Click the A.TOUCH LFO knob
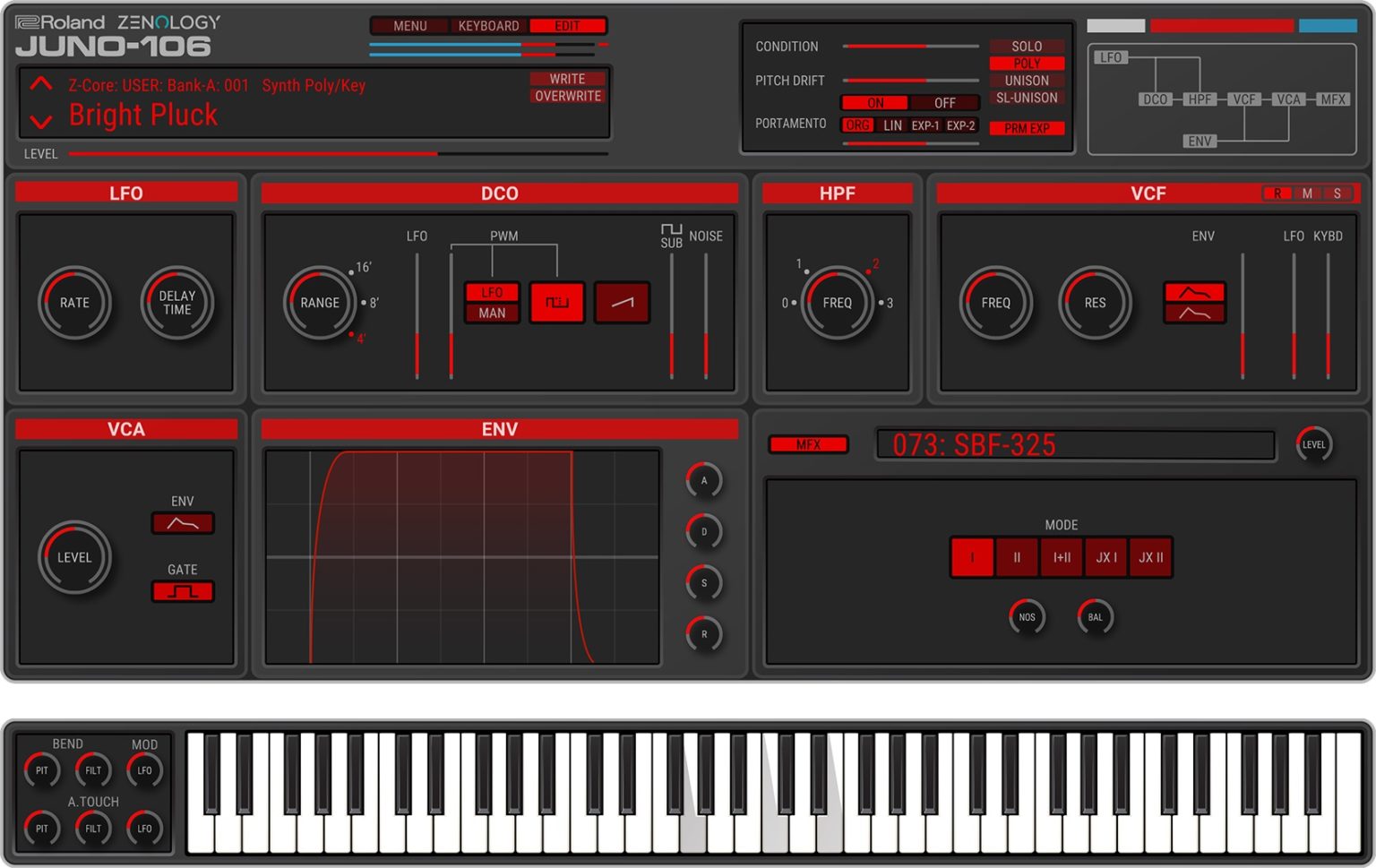Image resolution: width=1376 pixels, height=868 pixels. point(144,829)
